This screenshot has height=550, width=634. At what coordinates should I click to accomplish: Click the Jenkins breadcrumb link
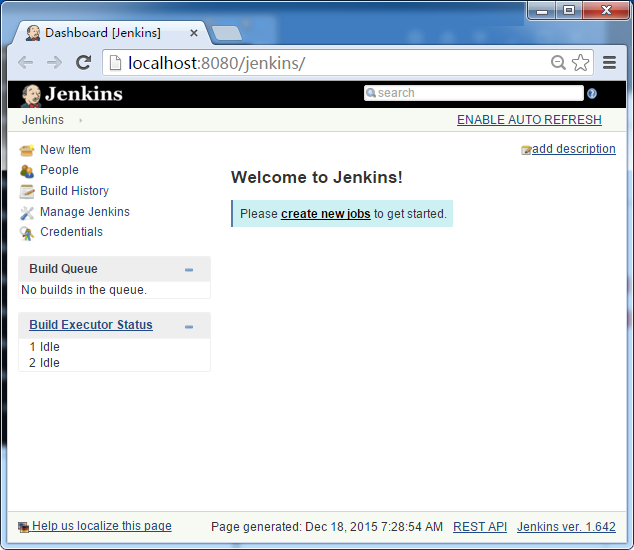[x=43, y=120]
